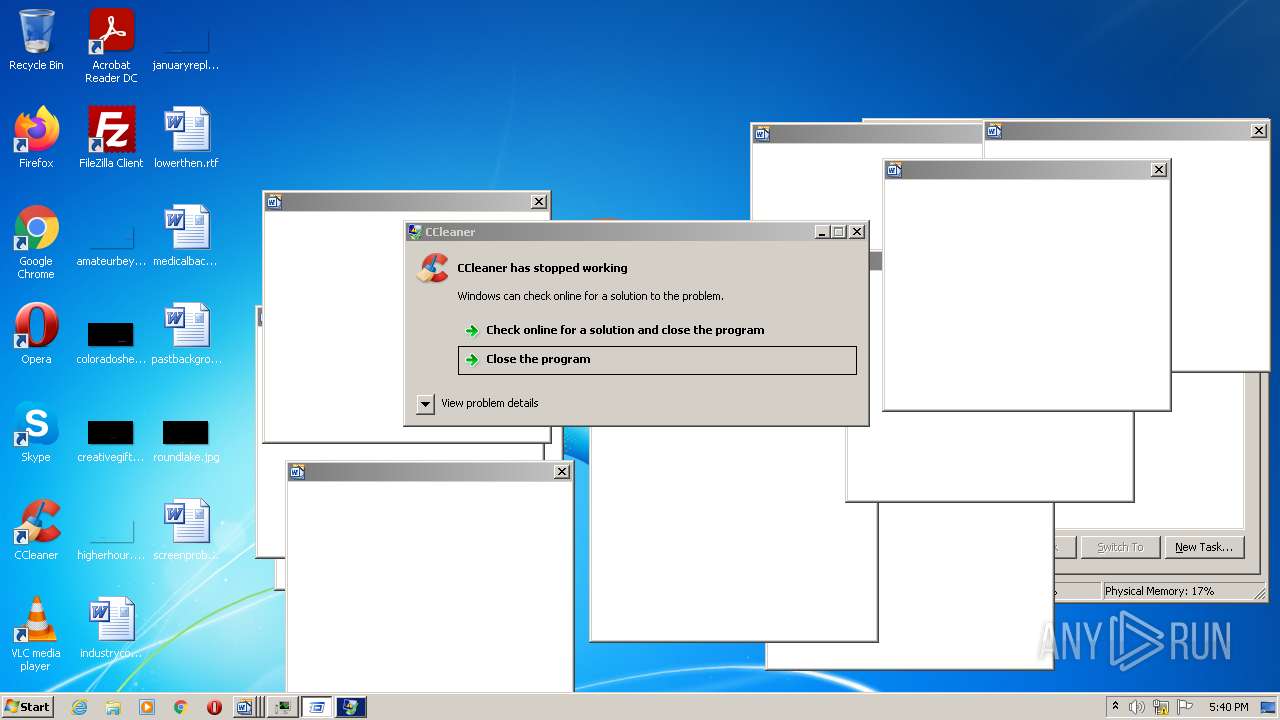Open Chrome from the taskbar

click(x=181, y=707)
